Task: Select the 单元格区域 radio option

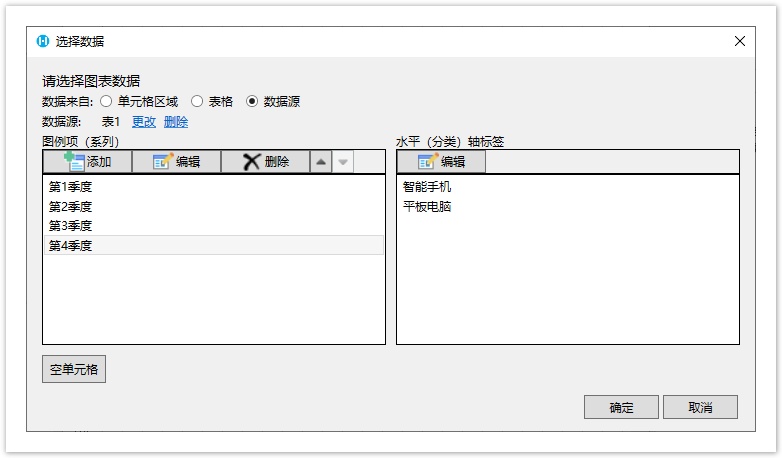Action: [x=106, y=101]
